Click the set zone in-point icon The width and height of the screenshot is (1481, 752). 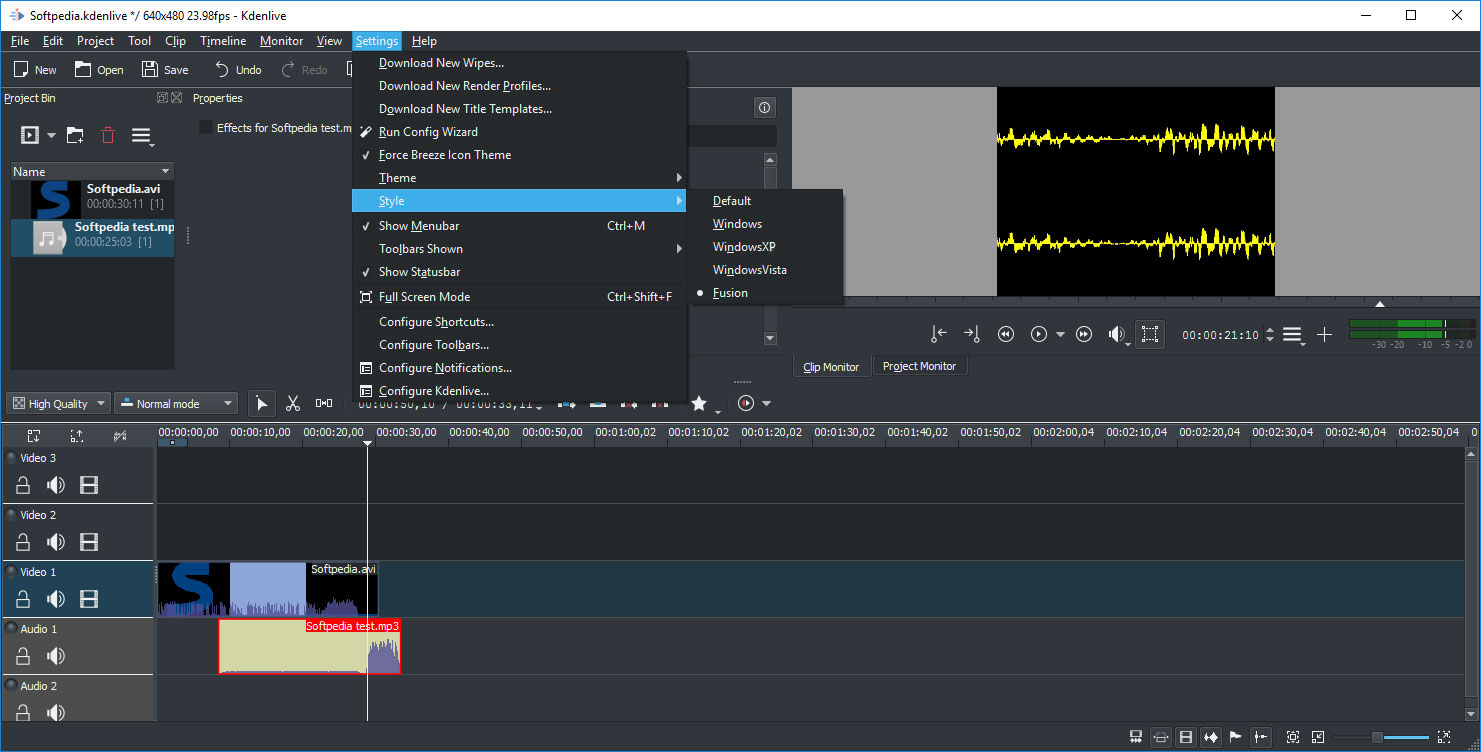[x=938, y=334]
